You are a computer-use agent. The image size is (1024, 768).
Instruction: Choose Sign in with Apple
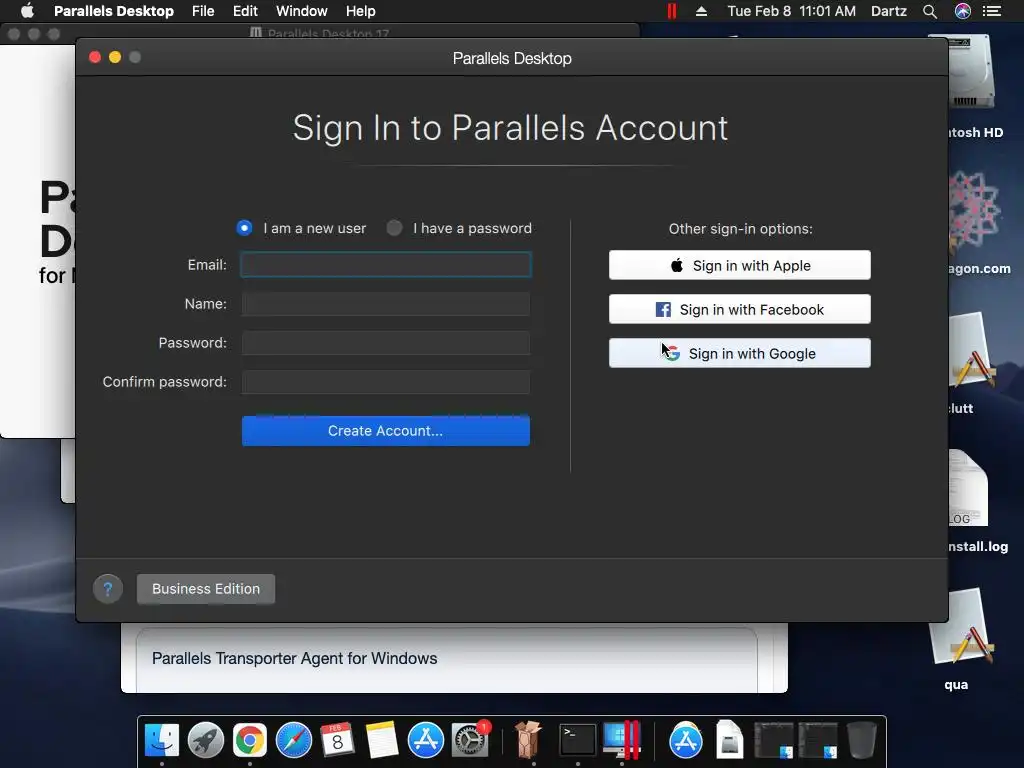(740, 265)
